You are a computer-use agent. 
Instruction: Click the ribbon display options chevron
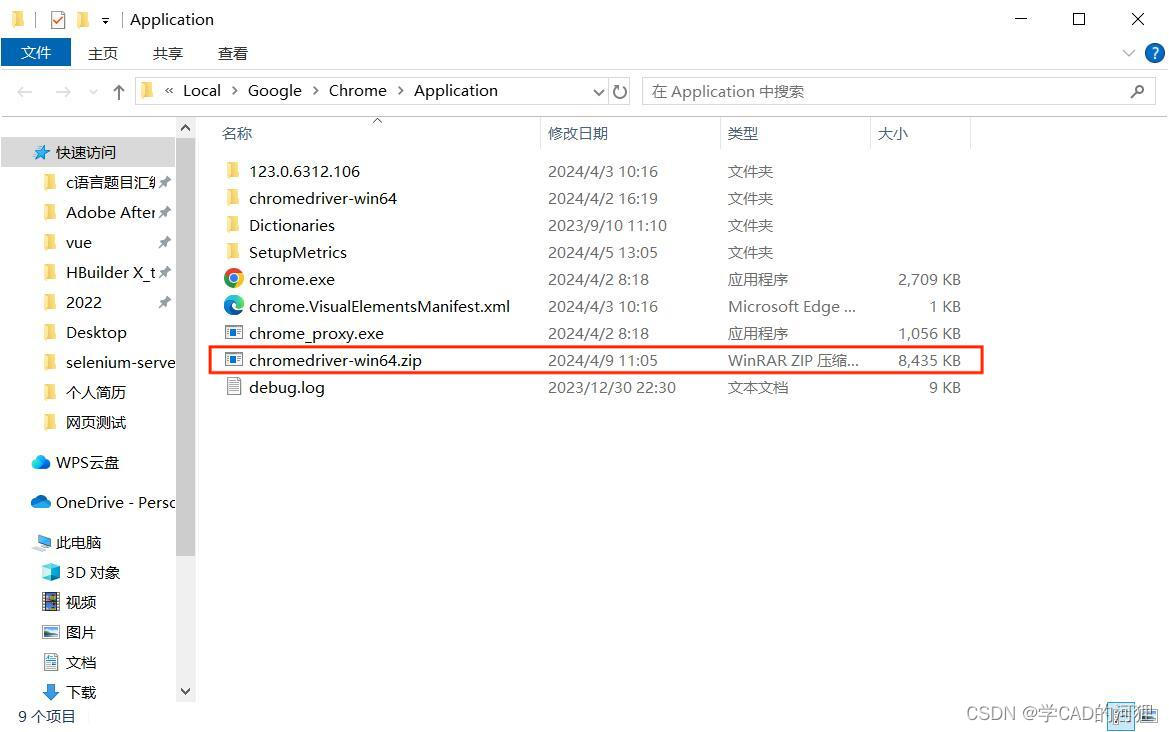click(1128, 53)
